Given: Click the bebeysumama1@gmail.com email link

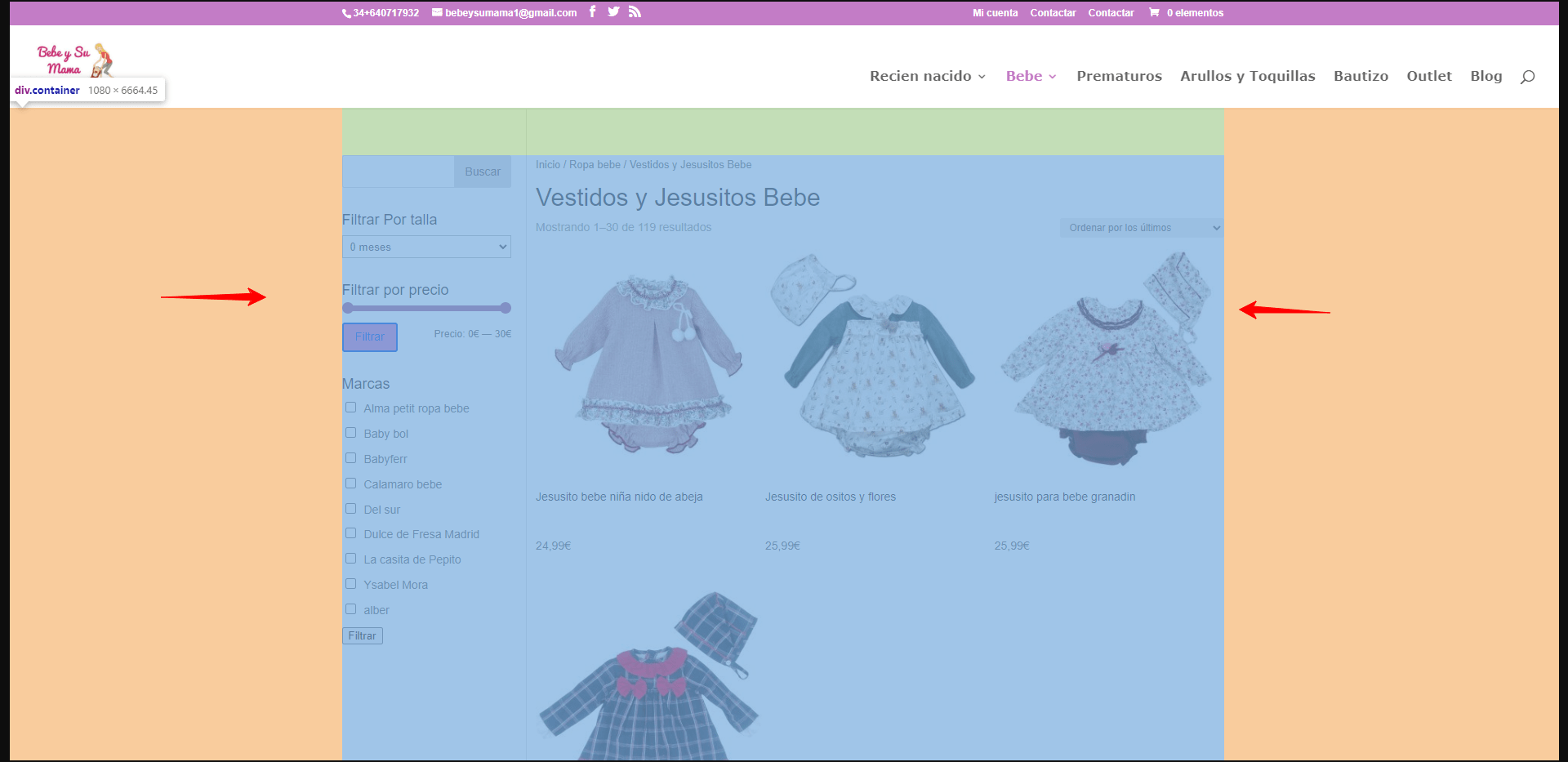Looking at the screenshot, I should [x=505, y=13].
